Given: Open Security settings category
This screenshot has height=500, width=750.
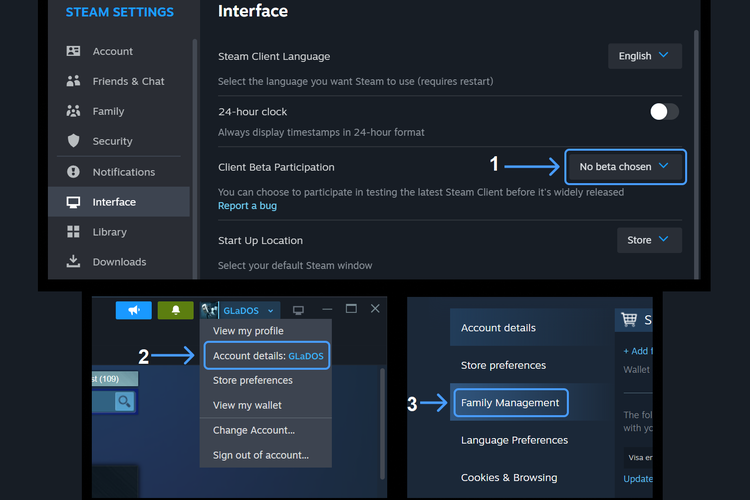Looking at the screenshot, I should coord(119,141).
